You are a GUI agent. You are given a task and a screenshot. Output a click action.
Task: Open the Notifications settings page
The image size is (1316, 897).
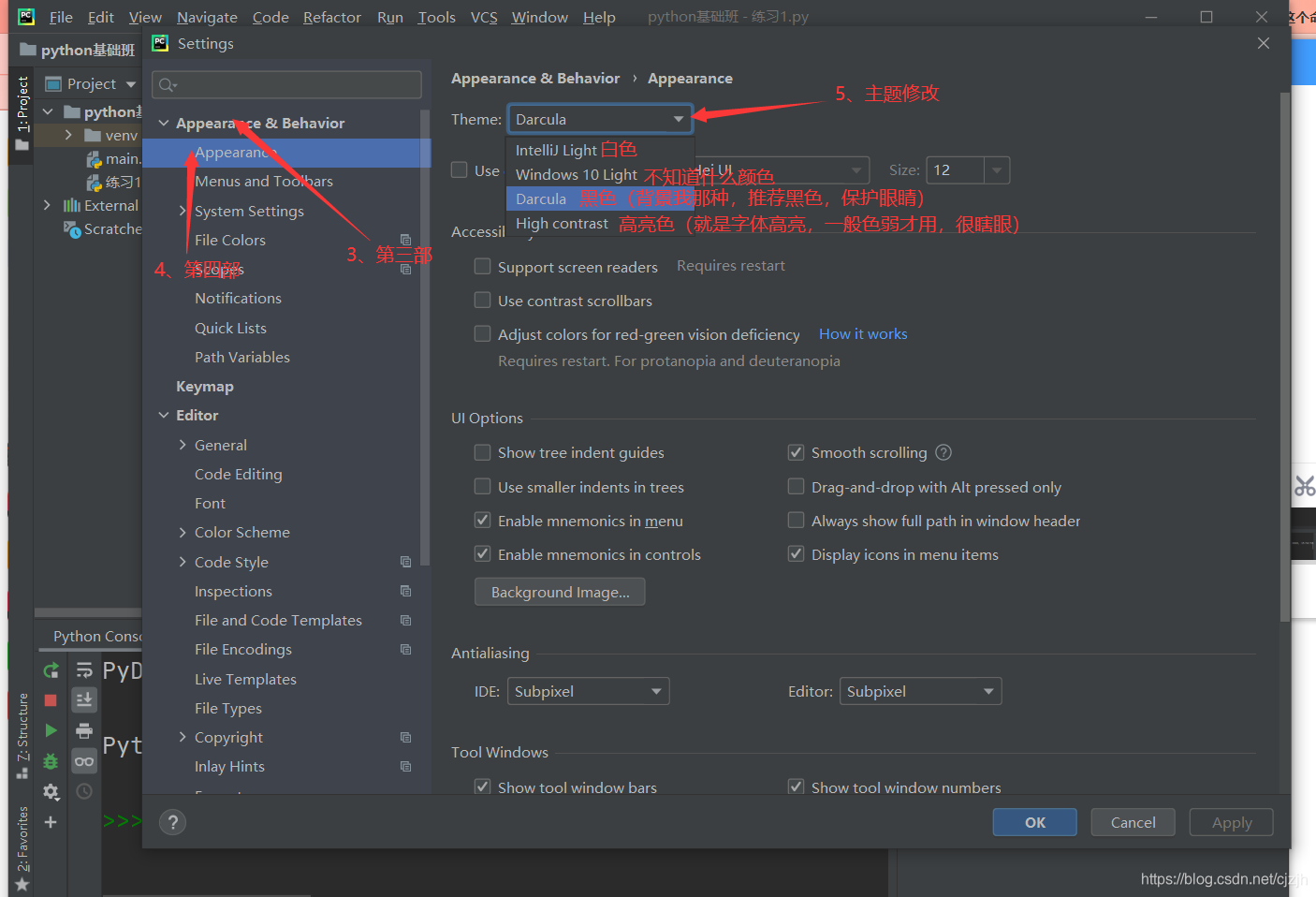click(238, 298)
